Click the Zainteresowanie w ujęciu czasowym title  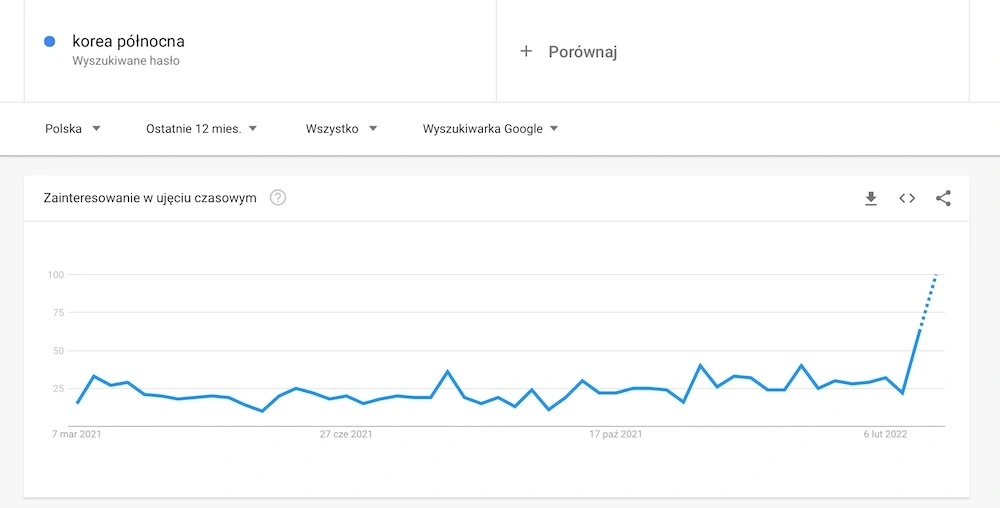click(x=150, y=198)
